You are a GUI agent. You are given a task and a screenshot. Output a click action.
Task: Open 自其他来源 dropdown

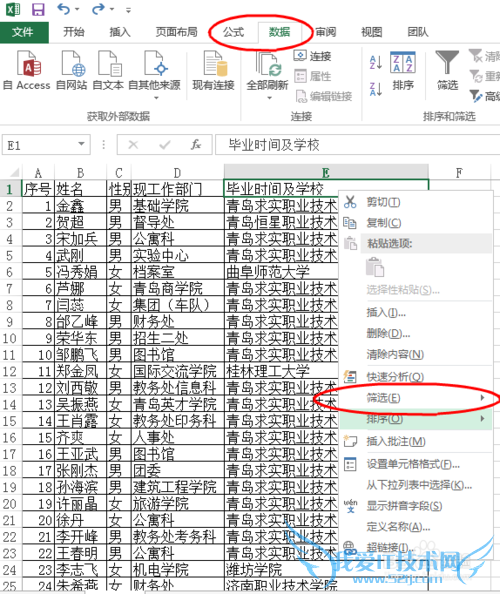tap(155, 76)
